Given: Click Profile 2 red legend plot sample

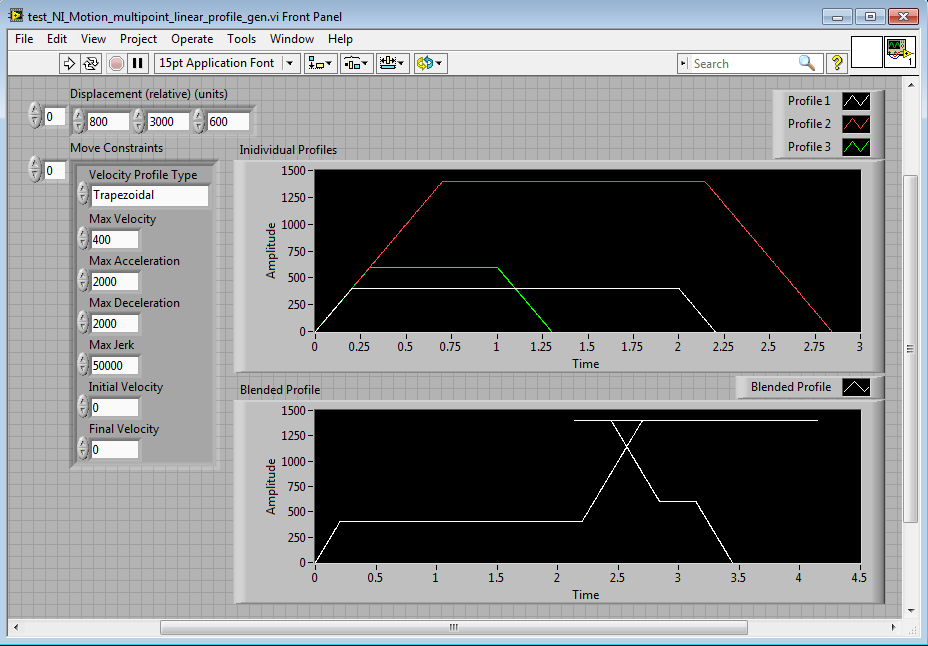Looking at the screenshot, I should 856,124.
